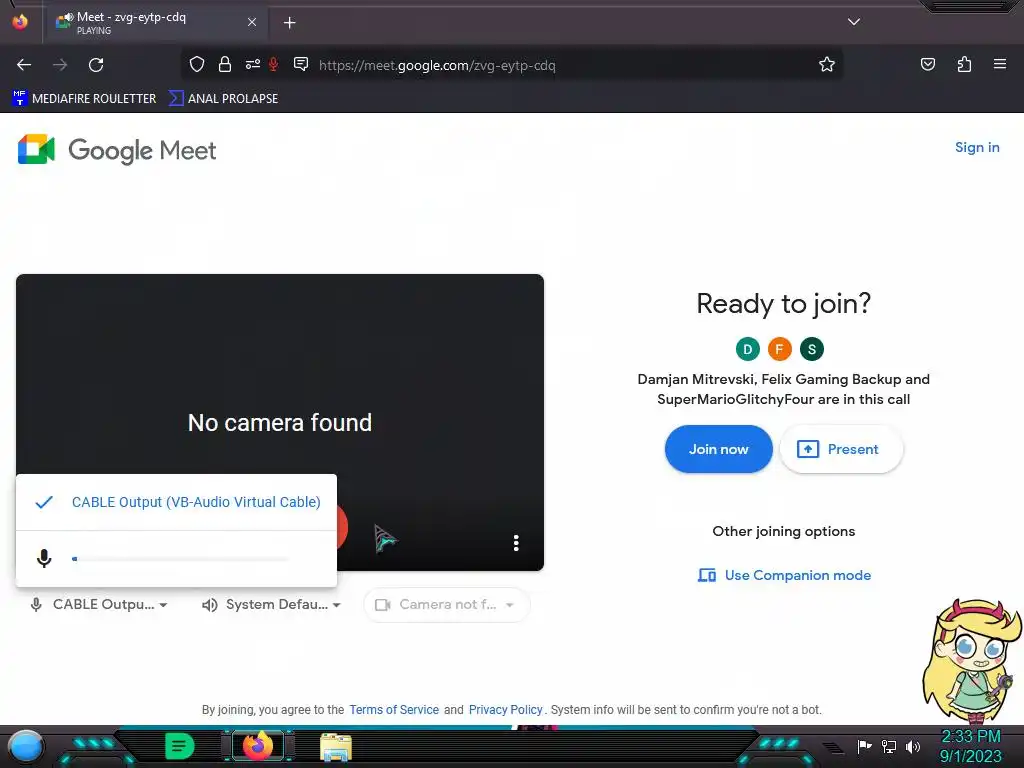Open a new browser tab

pyautogui.click(x=289, y=23)
